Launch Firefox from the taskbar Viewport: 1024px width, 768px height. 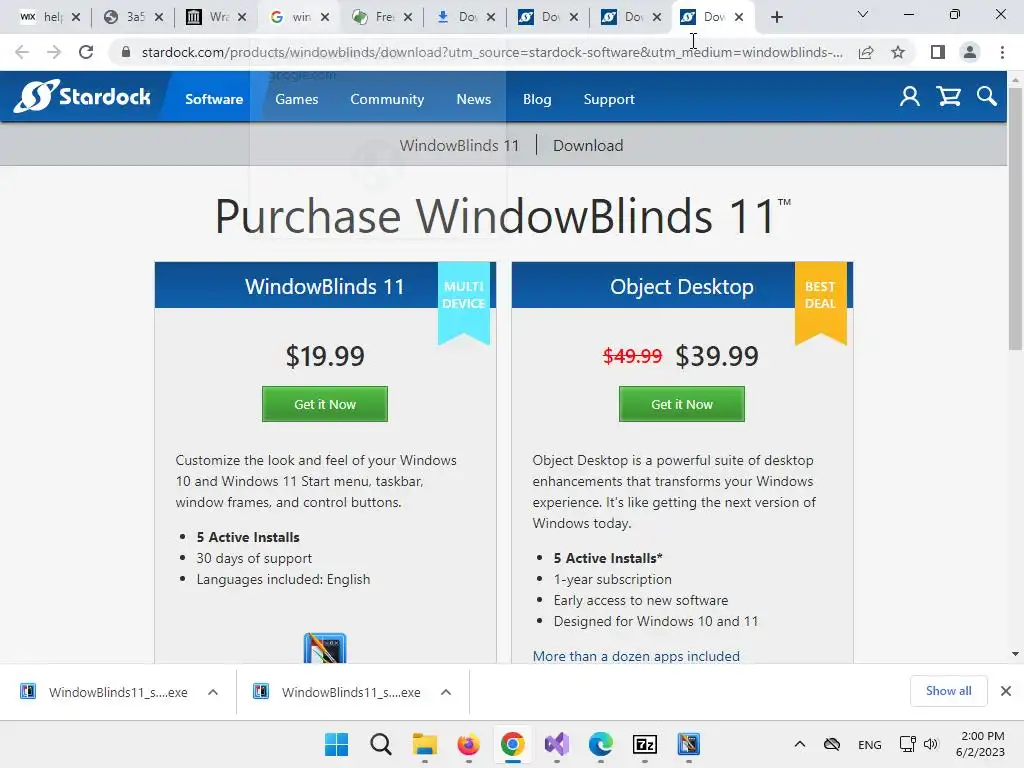(x=468, y=744)
